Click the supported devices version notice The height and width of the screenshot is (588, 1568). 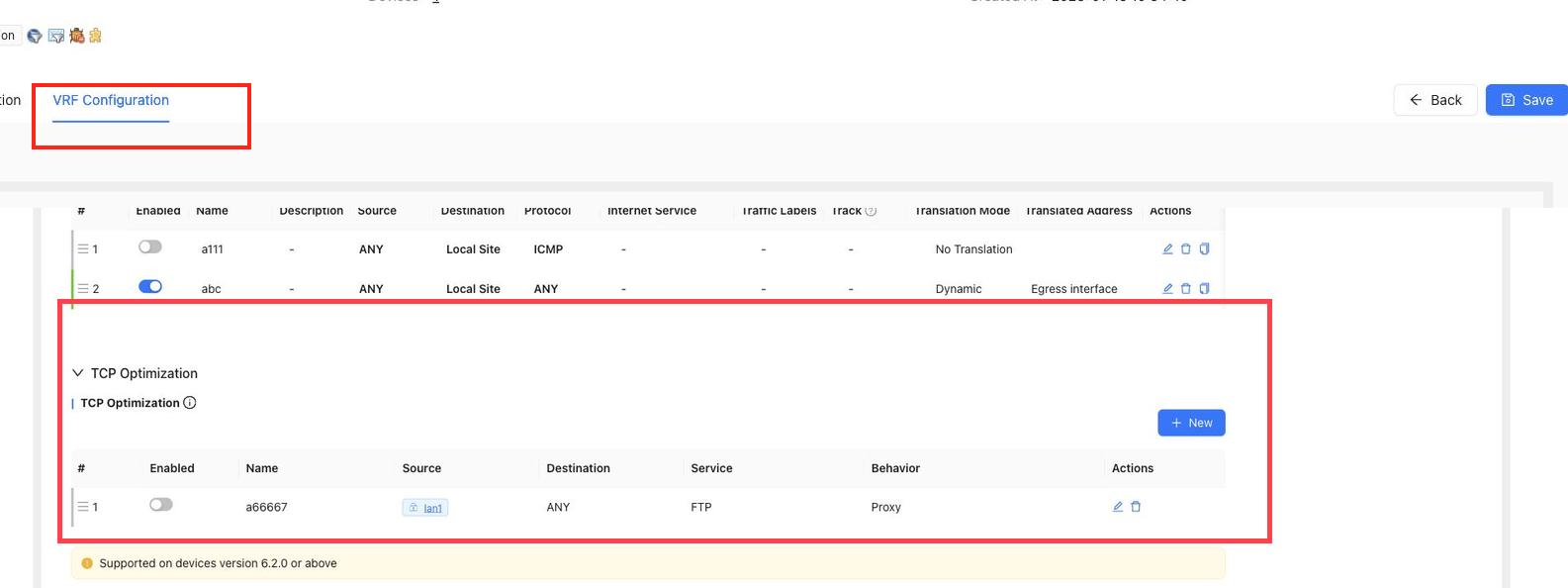[648, 563]
